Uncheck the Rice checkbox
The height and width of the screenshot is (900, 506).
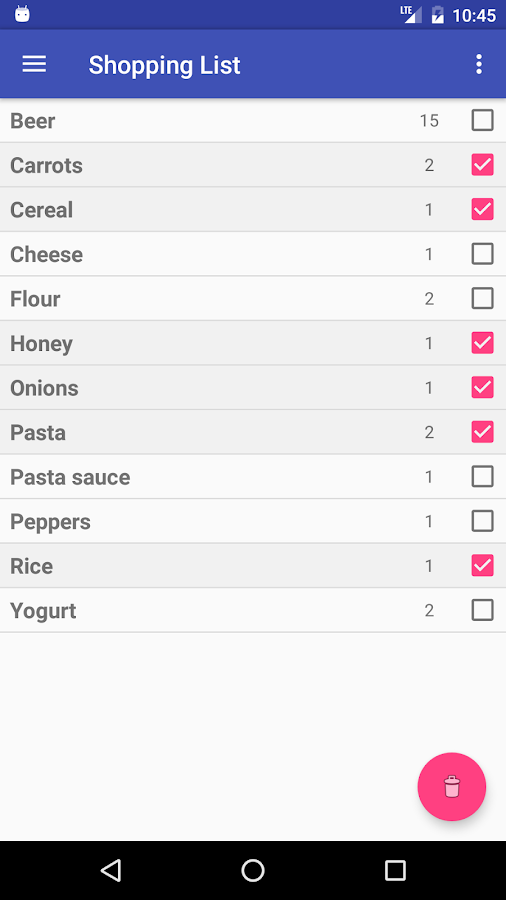[482, 565]
